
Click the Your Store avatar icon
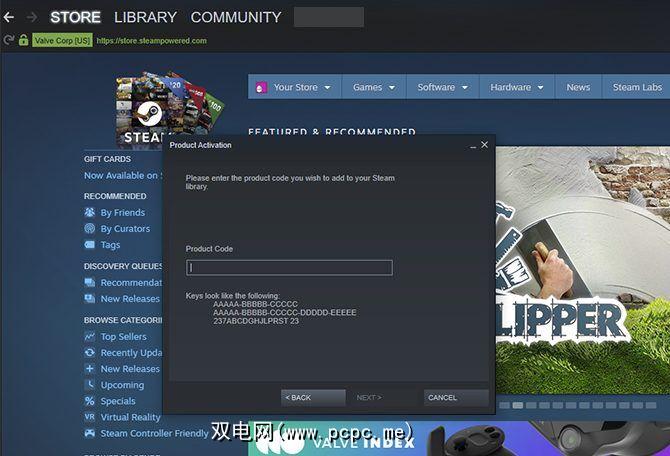(x=261, y=88)
